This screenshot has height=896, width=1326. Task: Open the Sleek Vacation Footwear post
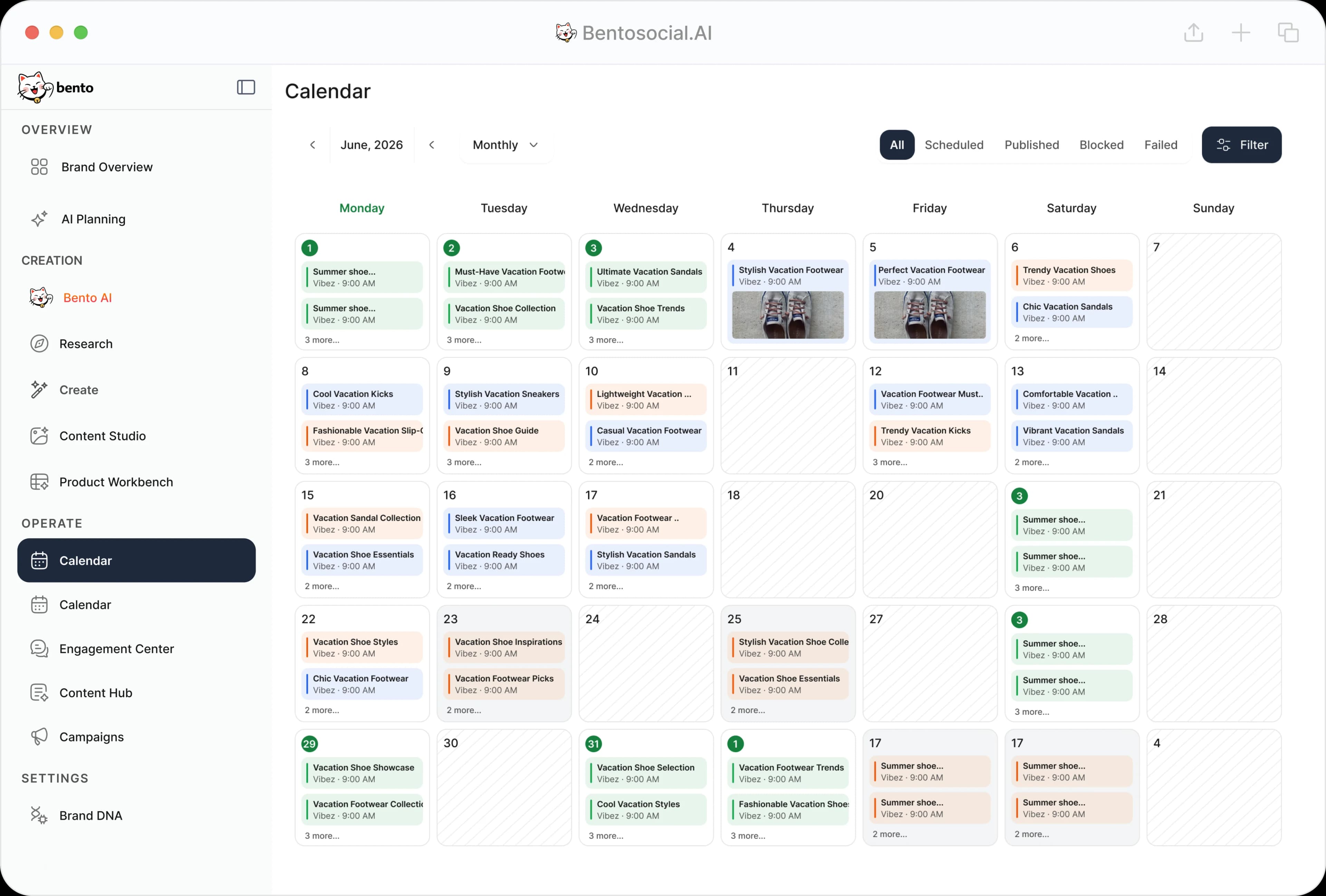coord(504,524)
